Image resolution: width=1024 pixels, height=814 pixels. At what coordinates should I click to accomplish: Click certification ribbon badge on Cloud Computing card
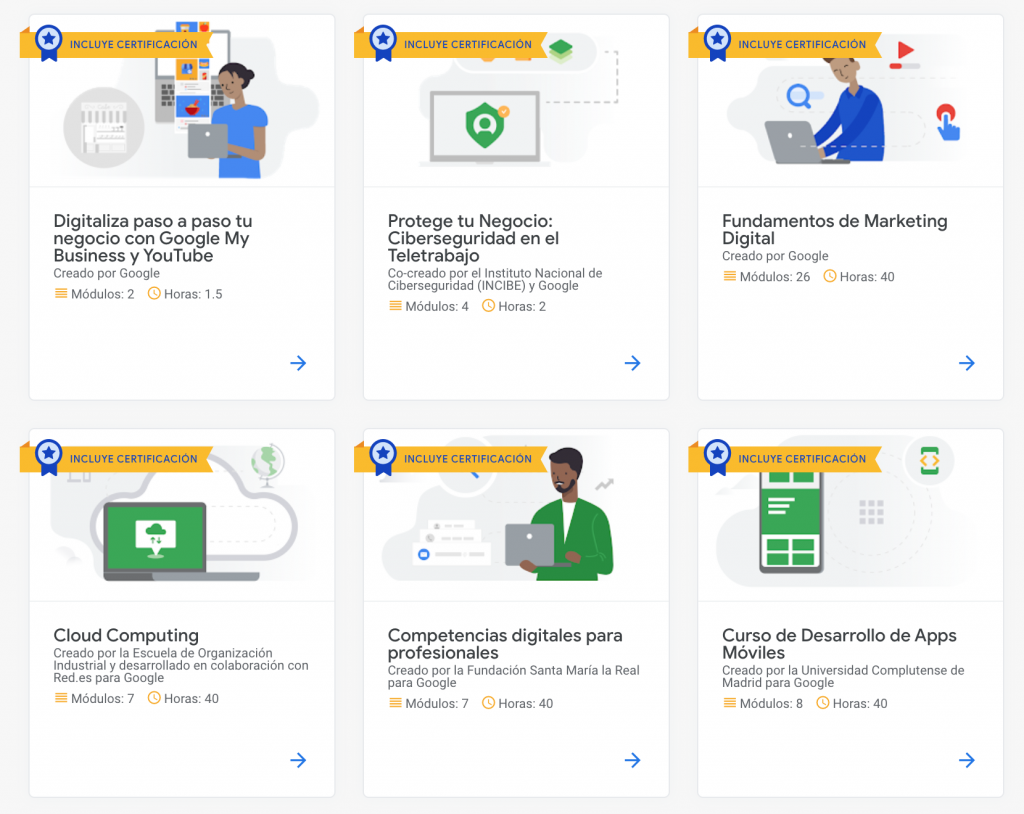click(x=49, y=457)
